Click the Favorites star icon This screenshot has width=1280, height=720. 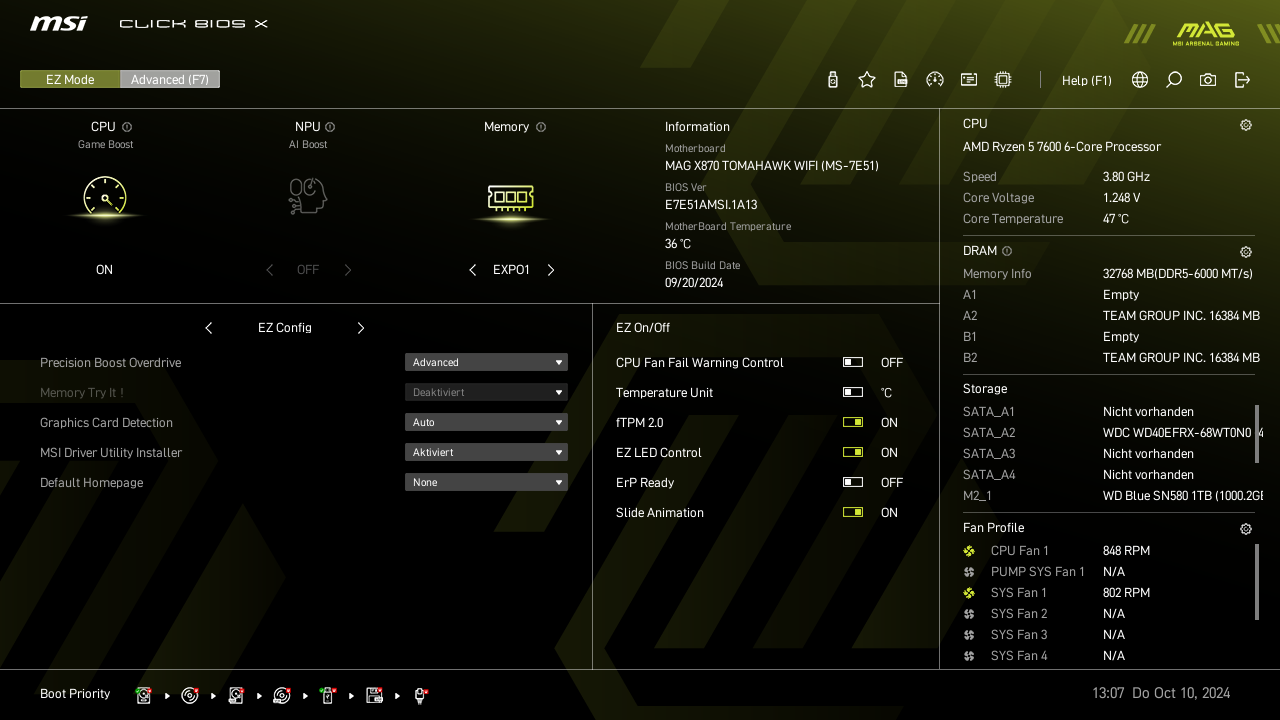(867, 80)
